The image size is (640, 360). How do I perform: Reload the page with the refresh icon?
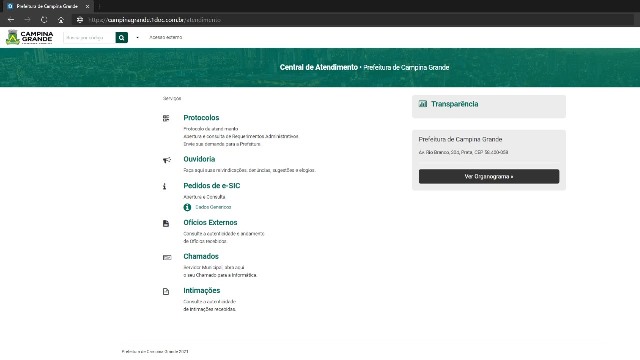tap(44, 20)
